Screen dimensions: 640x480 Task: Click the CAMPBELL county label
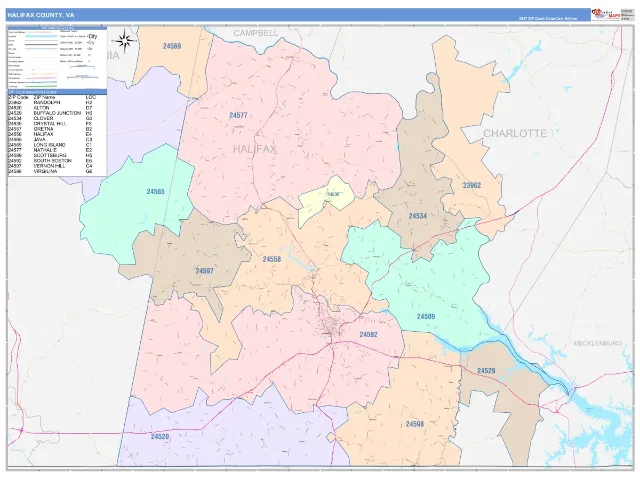click(256, 33)
